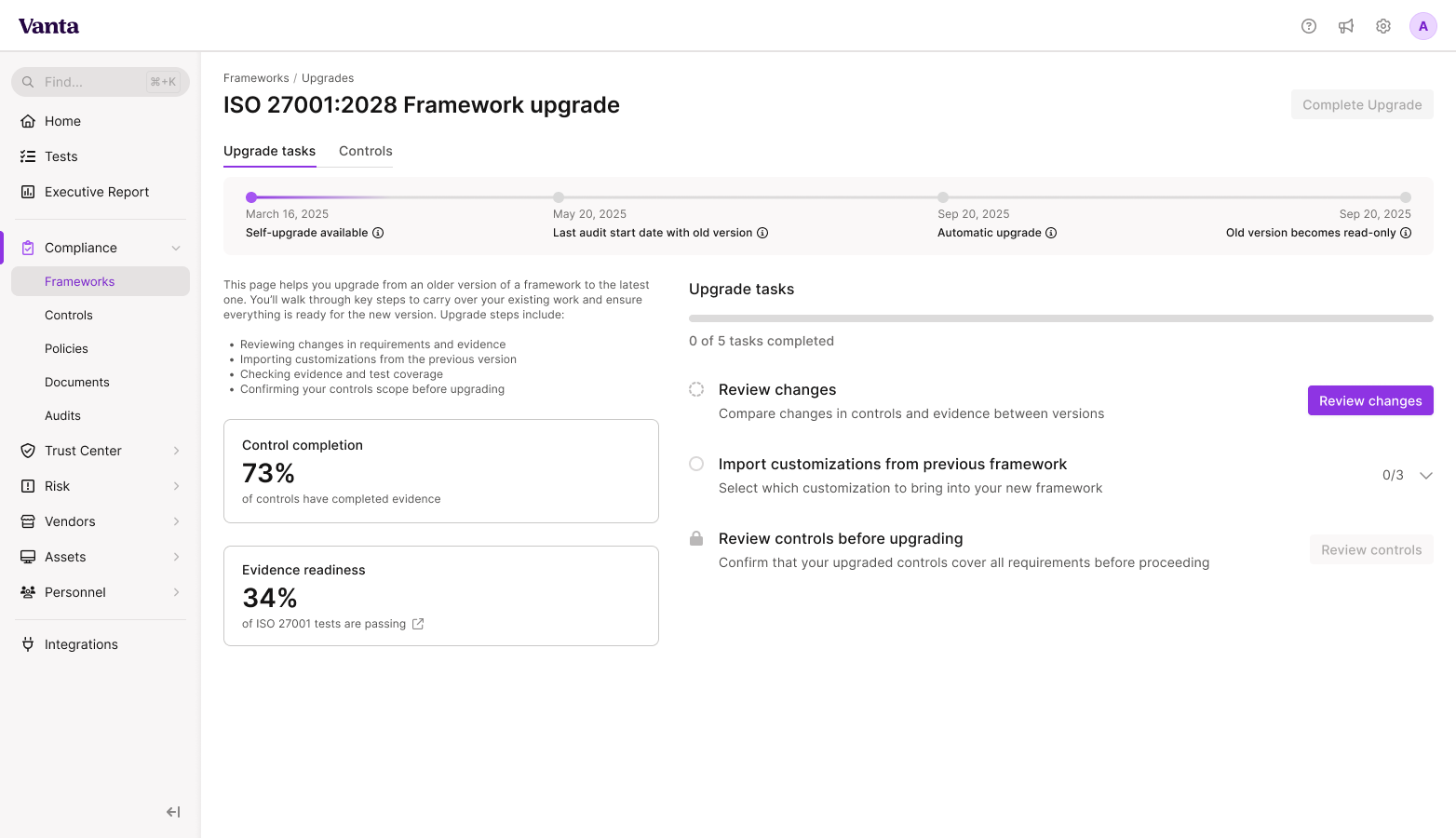Click the first Sep 20, 2025 marker
The height and width of the screenshot is (838, 1456).
coord(943,197)
